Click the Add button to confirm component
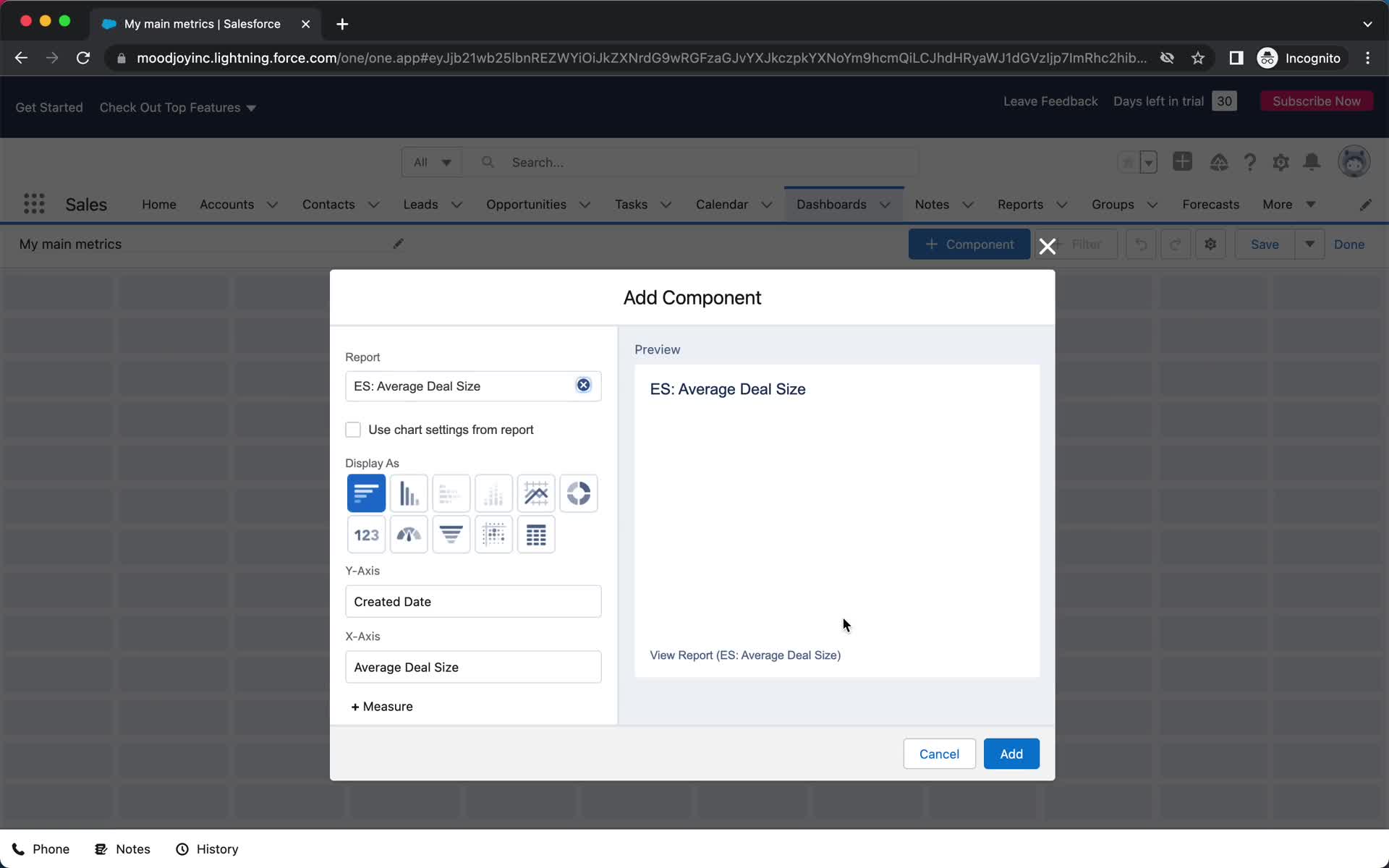1389x868 pixels. point(1011,753)
